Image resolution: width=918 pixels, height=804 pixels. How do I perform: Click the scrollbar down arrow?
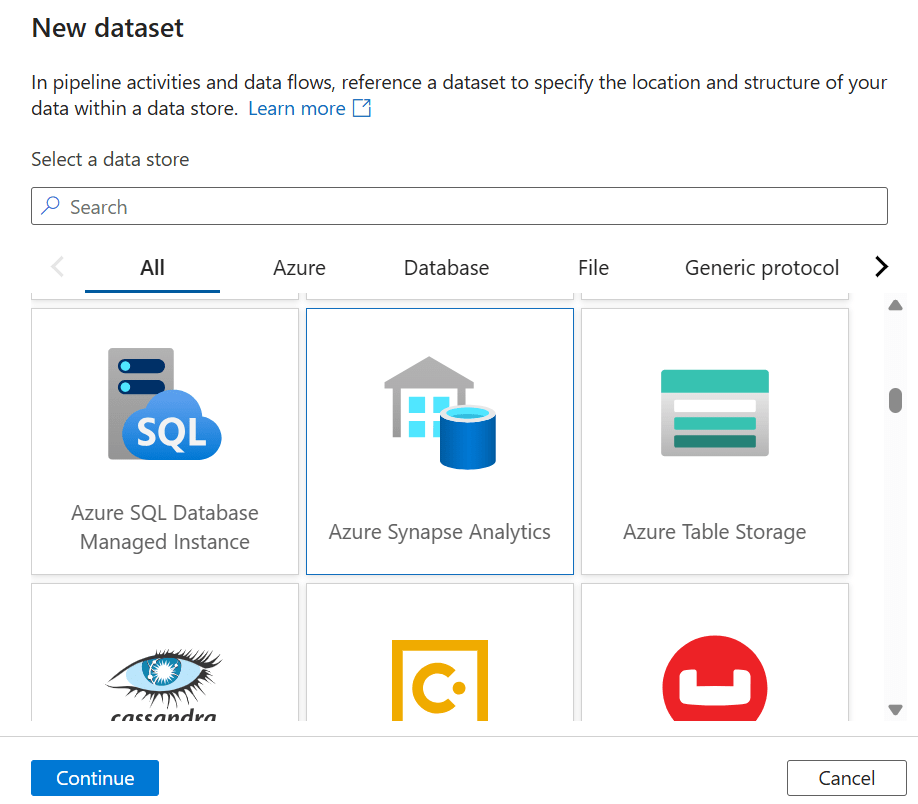pyautogui.click(x=895, y=709)
